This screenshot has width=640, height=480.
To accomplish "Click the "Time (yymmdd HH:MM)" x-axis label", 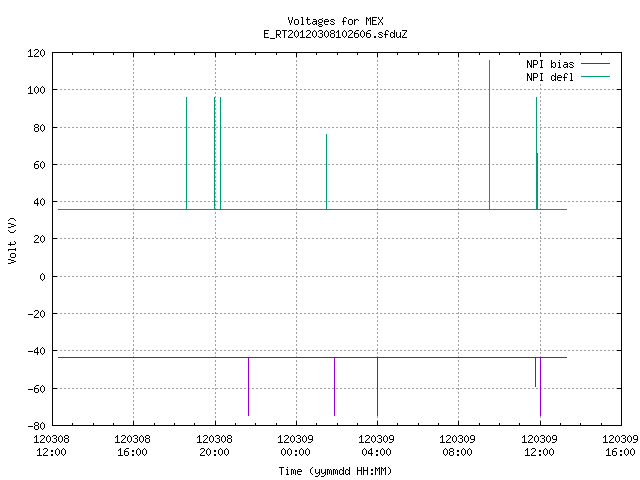I will pos(335,471).
